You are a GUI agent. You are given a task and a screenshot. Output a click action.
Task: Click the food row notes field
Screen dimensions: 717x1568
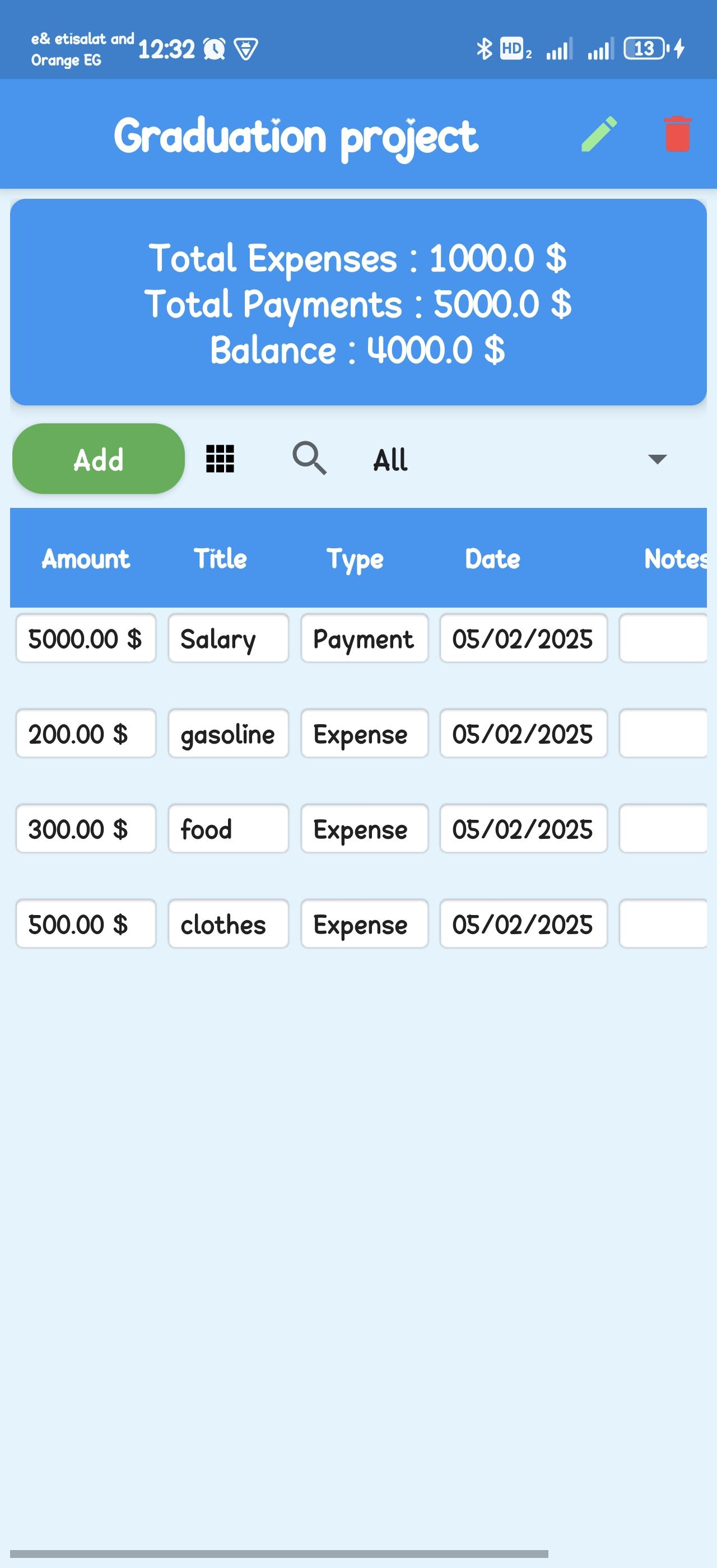[x=663, y=828]
